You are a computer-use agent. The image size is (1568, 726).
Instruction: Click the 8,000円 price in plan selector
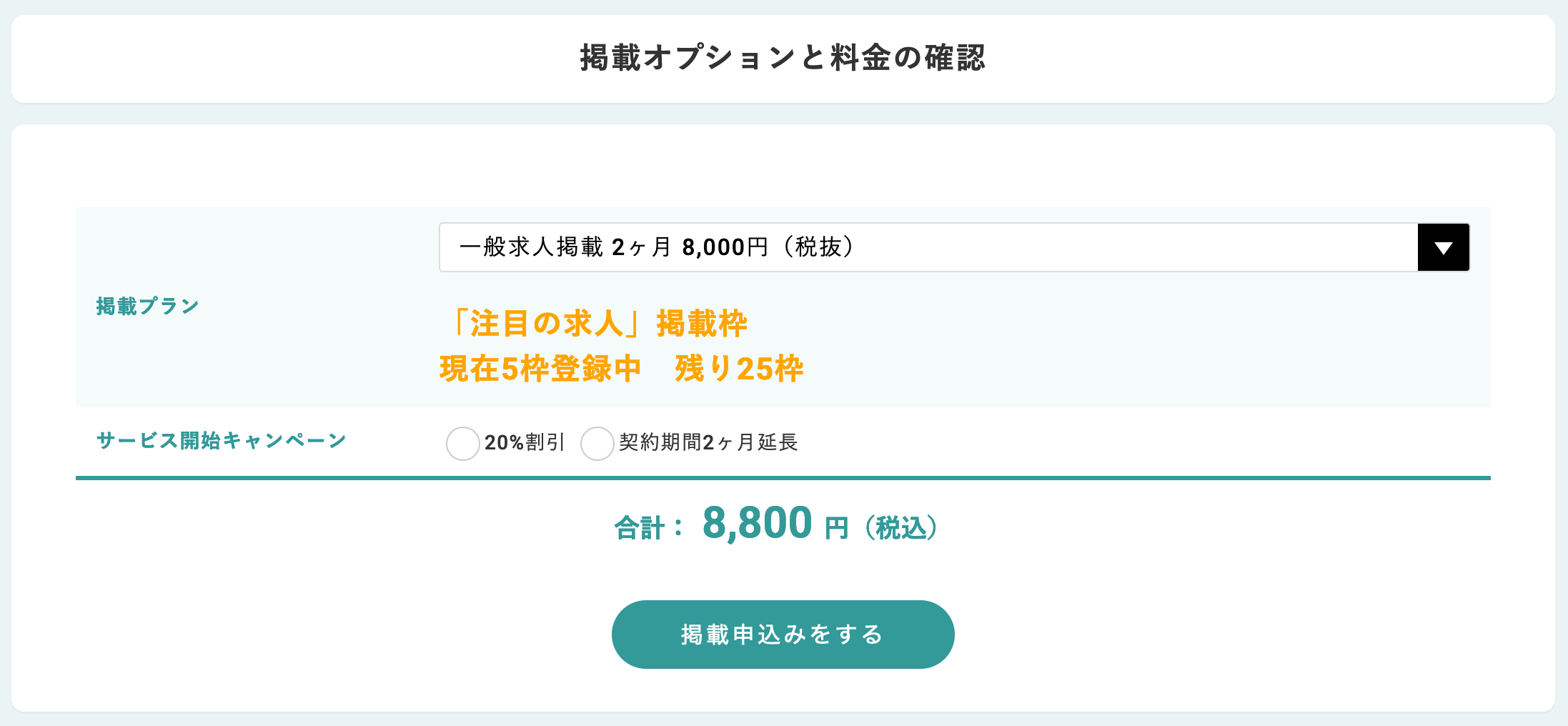(x=725, y=247)
